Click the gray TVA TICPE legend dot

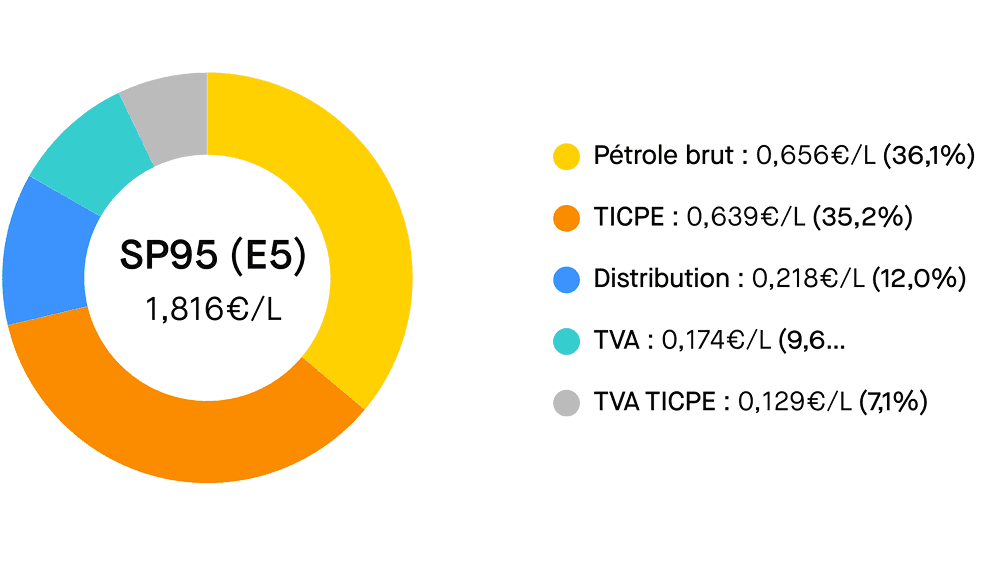pos(567,403)
